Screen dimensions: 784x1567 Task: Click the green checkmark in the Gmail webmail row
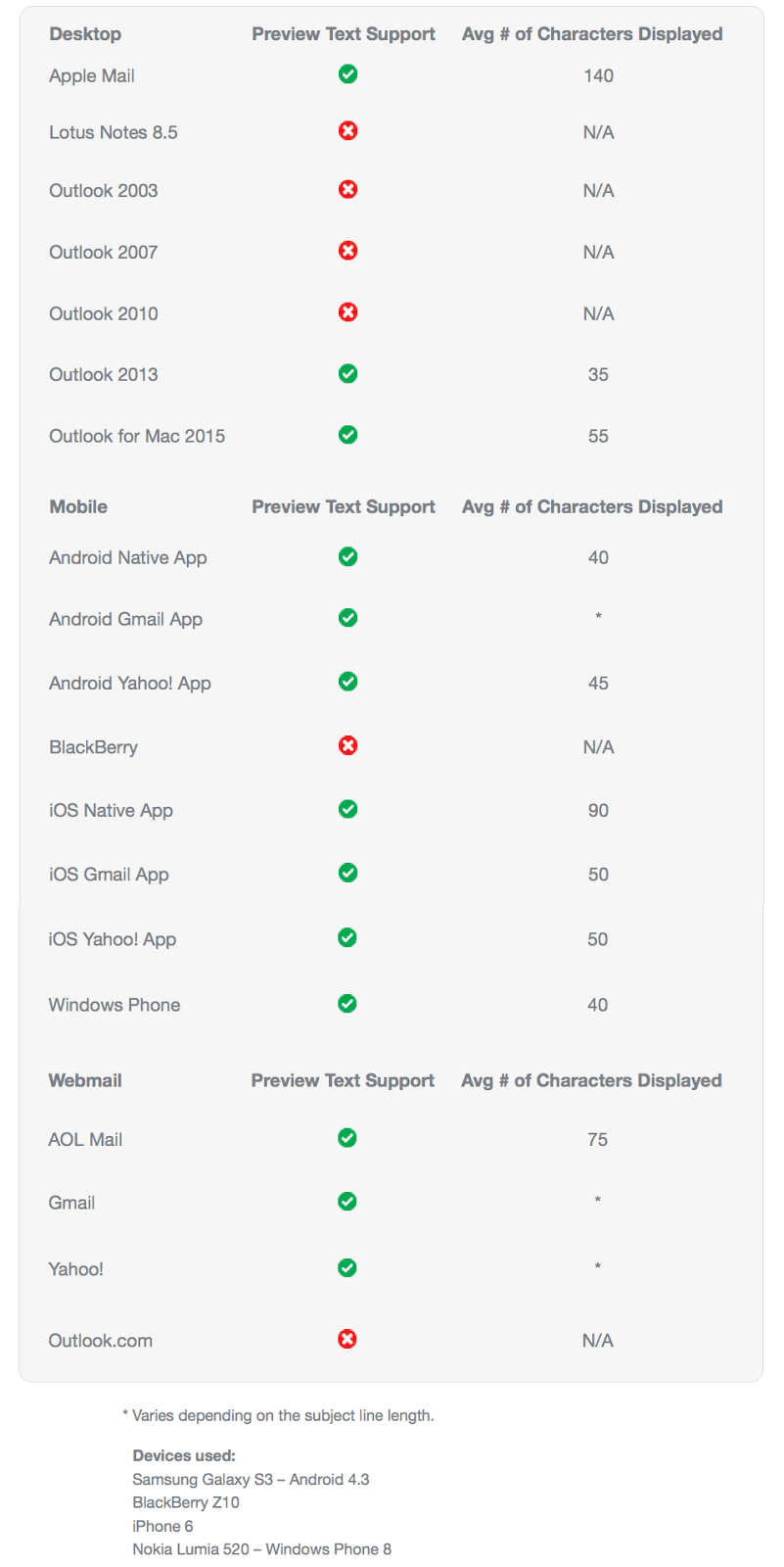[x=346, y=1201]
